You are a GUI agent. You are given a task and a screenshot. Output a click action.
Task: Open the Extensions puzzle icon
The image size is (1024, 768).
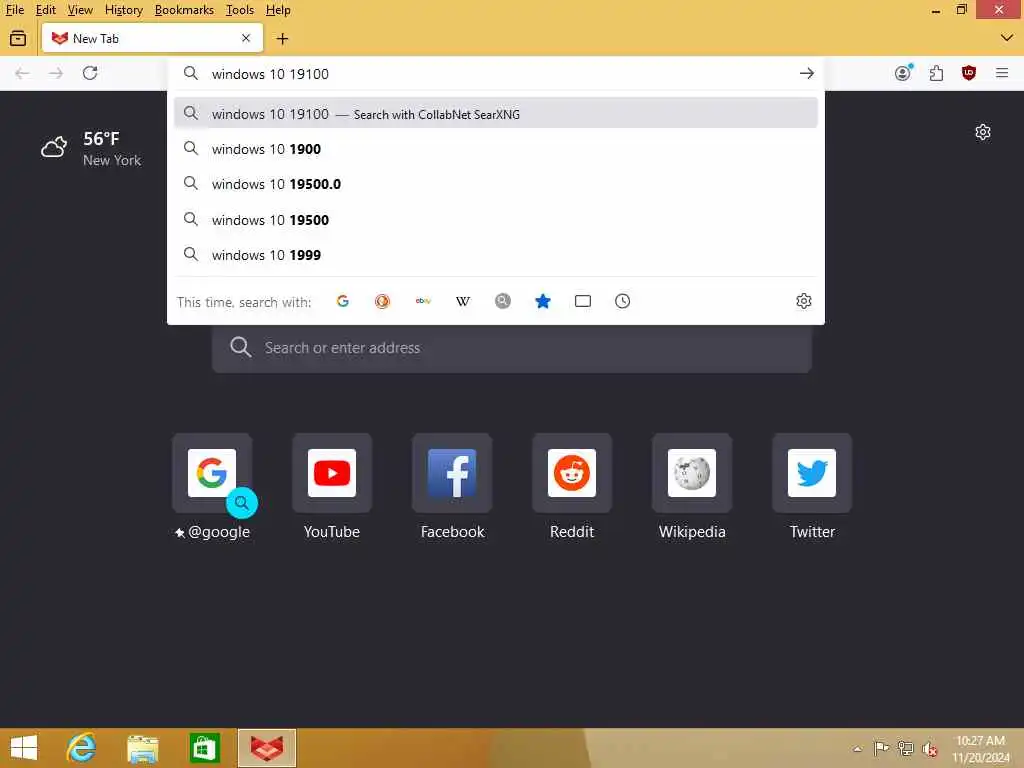click(936, 73)
